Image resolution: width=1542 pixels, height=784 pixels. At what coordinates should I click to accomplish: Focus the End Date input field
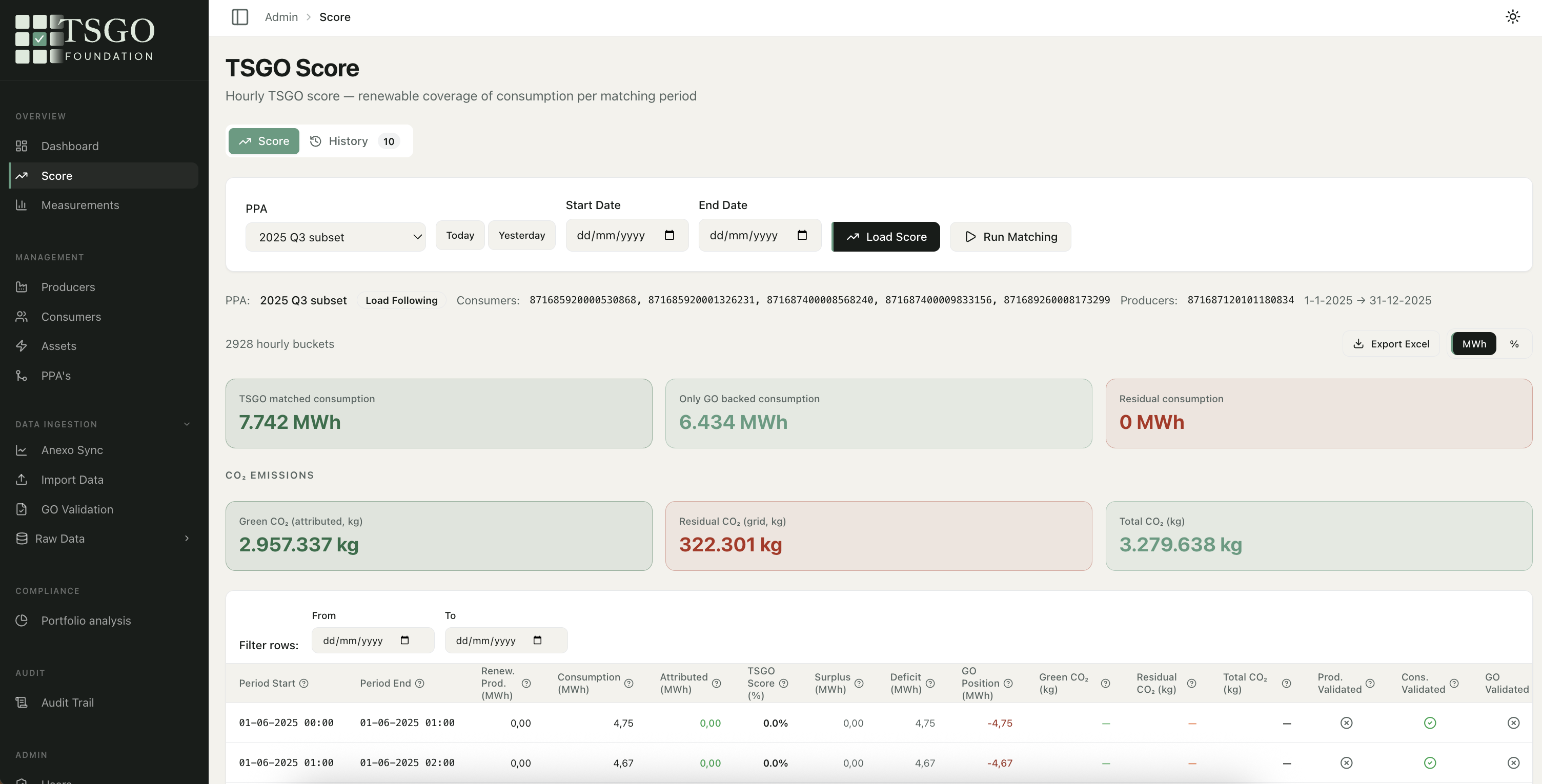click(760, 235)
